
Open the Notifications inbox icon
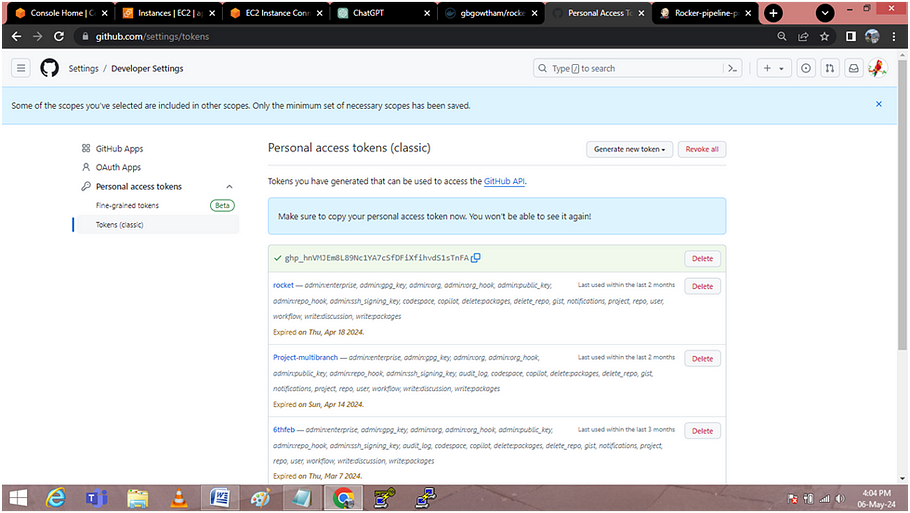click(854, 68)
